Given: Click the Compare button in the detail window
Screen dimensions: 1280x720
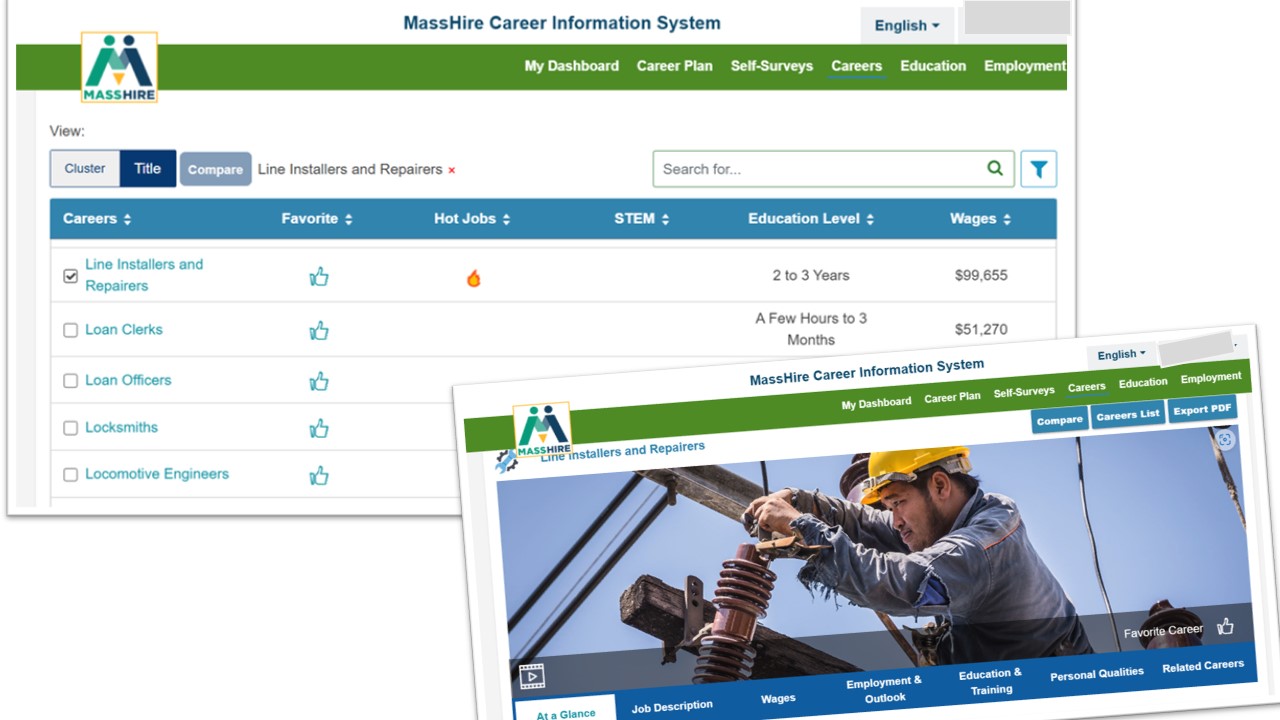Looking at the screenshot, I should [1060, 421].
